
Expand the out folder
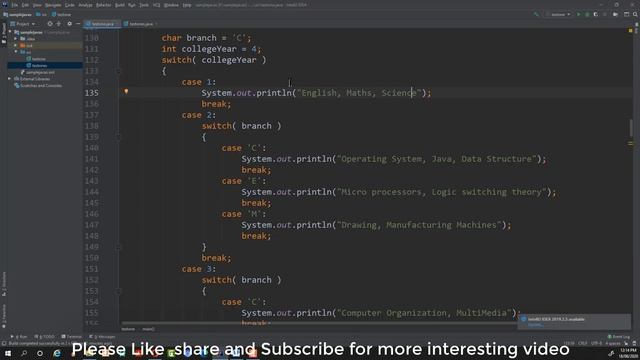16,45
